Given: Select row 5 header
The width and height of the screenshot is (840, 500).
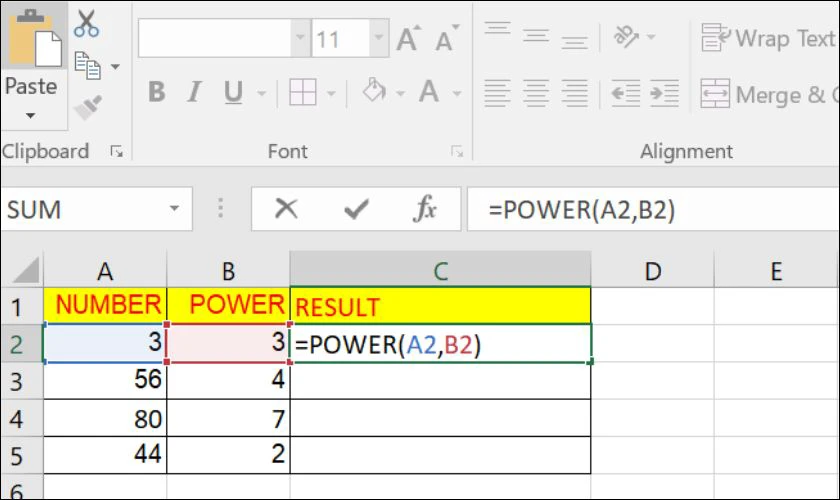Looking at the screenshot, I should (21, 456).
